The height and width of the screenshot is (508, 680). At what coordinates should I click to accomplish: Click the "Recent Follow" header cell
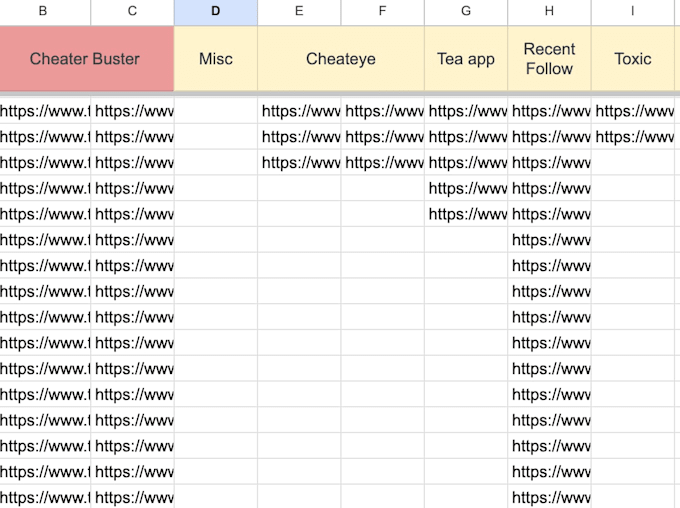click(549, 59)
